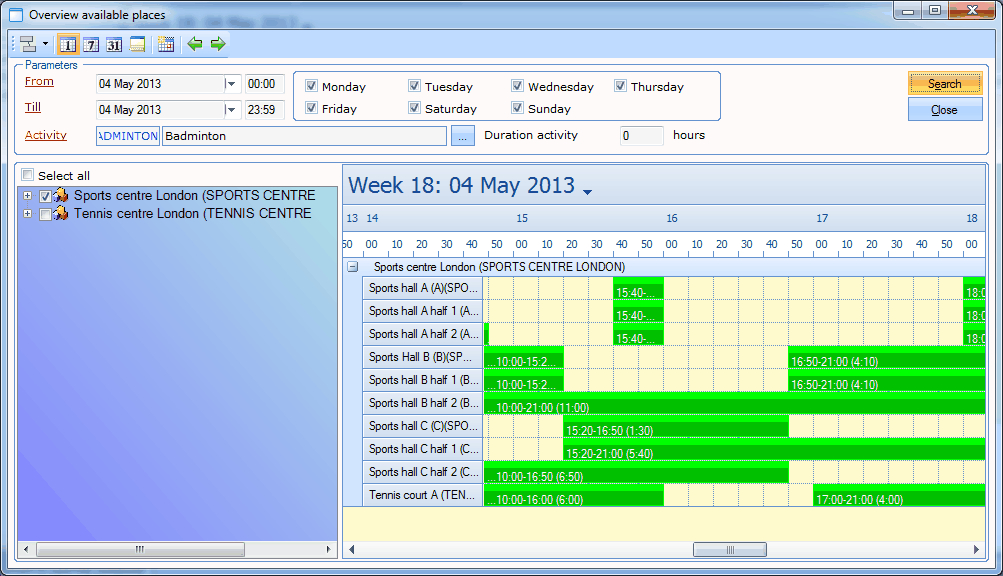The height and width of the screenshot is (576, 1003).
Task: Open the From date dropdown
Action: click(232, 84)
